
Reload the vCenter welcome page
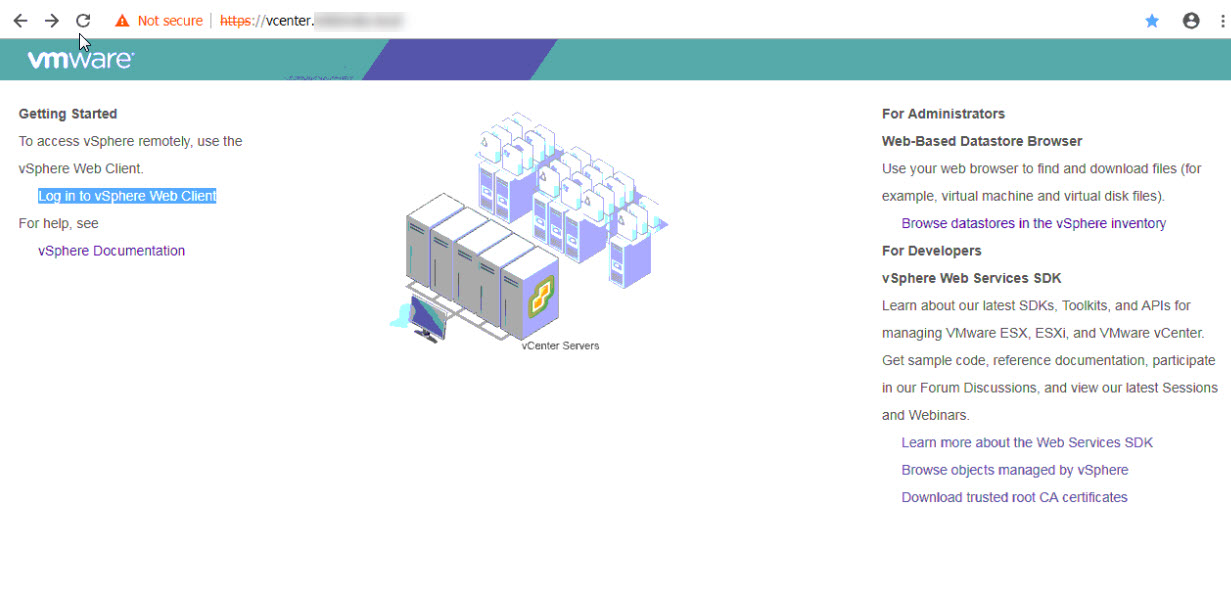click(83, 20)
